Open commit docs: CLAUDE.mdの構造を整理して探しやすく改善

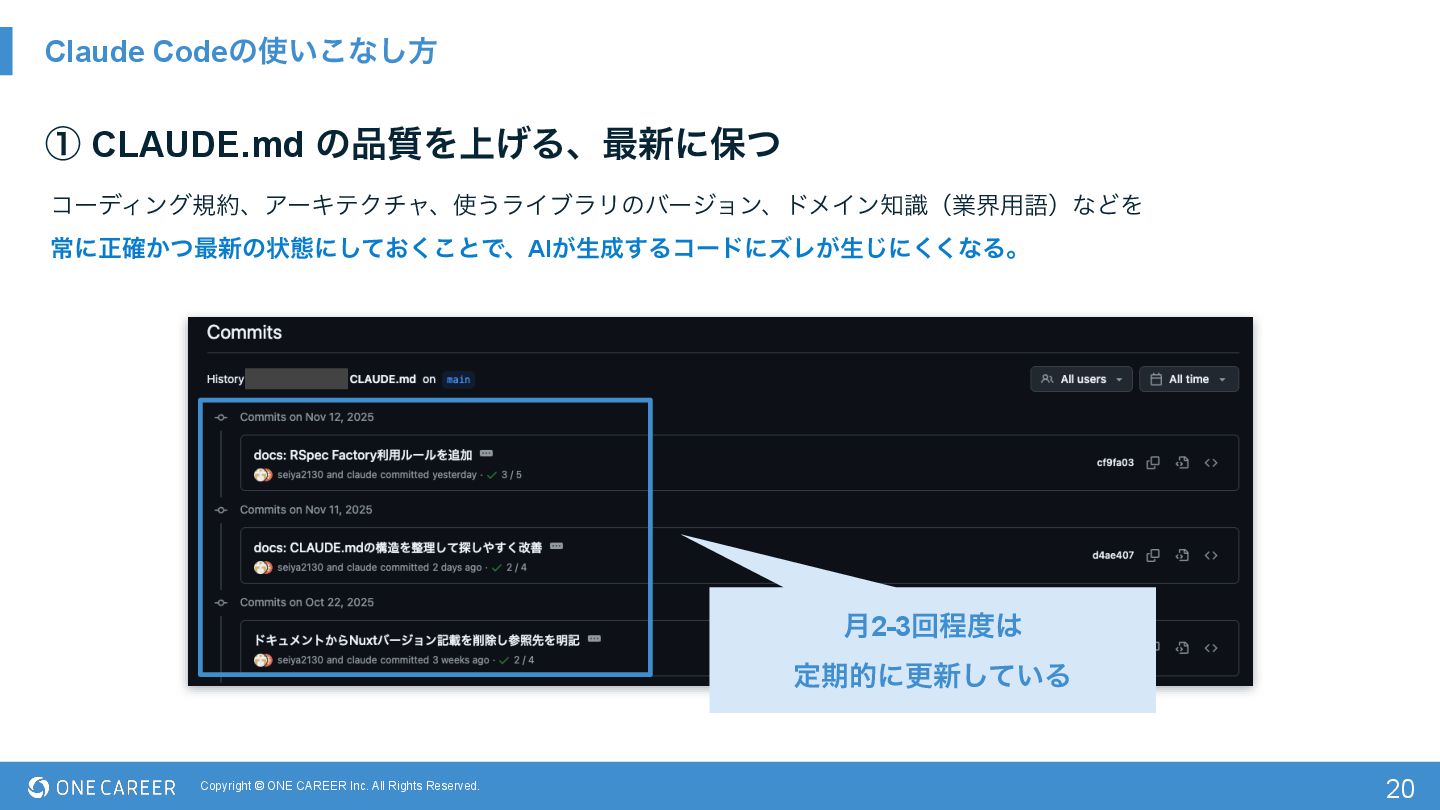398,547
